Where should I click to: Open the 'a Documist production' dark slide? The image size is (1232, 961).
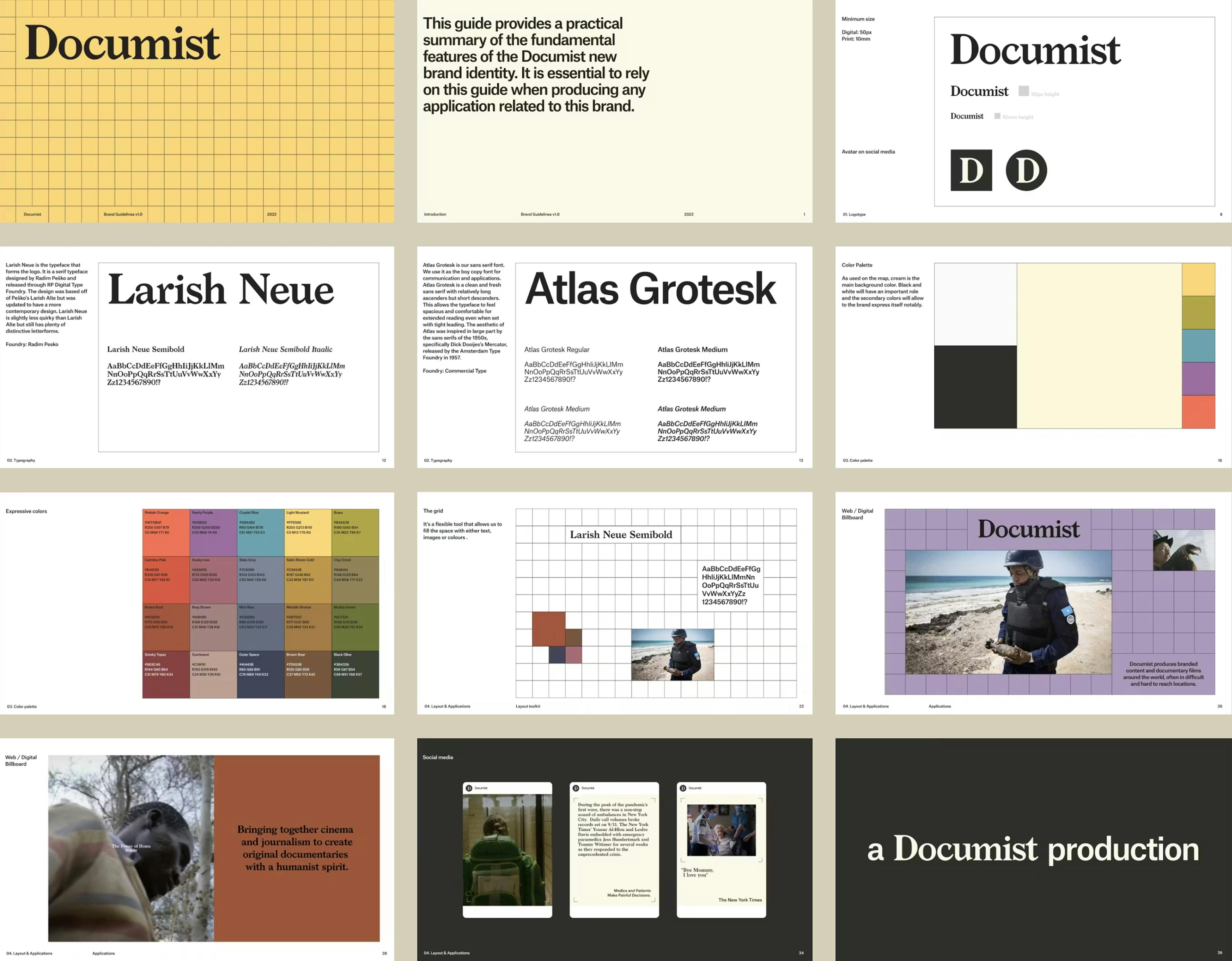[1033, 849]
